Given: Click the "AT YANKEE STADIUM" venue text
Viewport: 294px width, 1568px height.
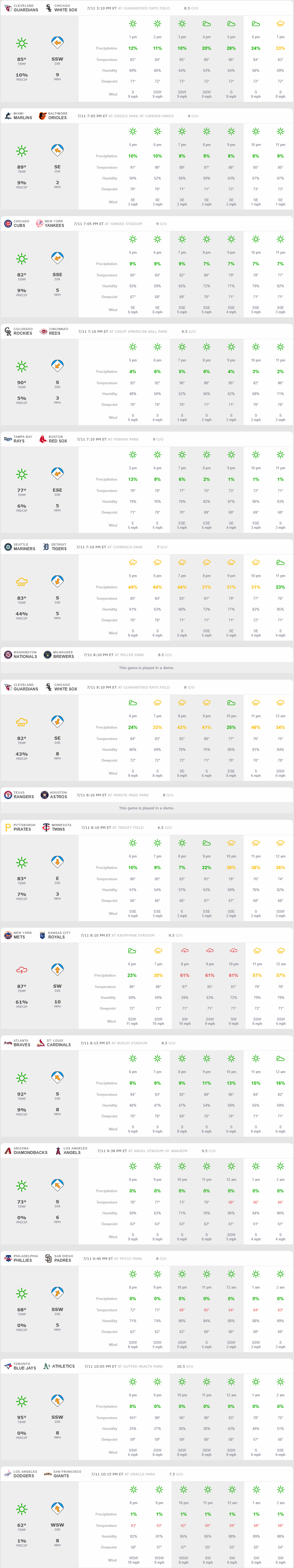Looking at the screenshot, I should coord(123,223).
